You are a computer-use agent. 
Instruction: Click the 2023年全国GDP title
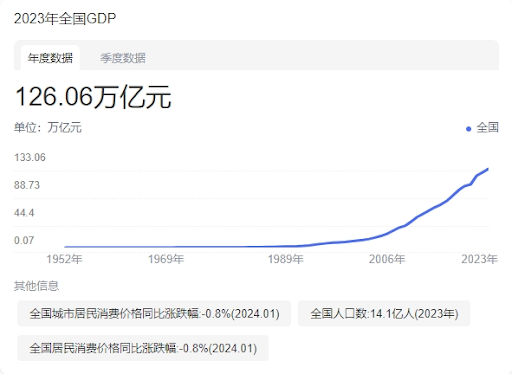coord(65,18)
